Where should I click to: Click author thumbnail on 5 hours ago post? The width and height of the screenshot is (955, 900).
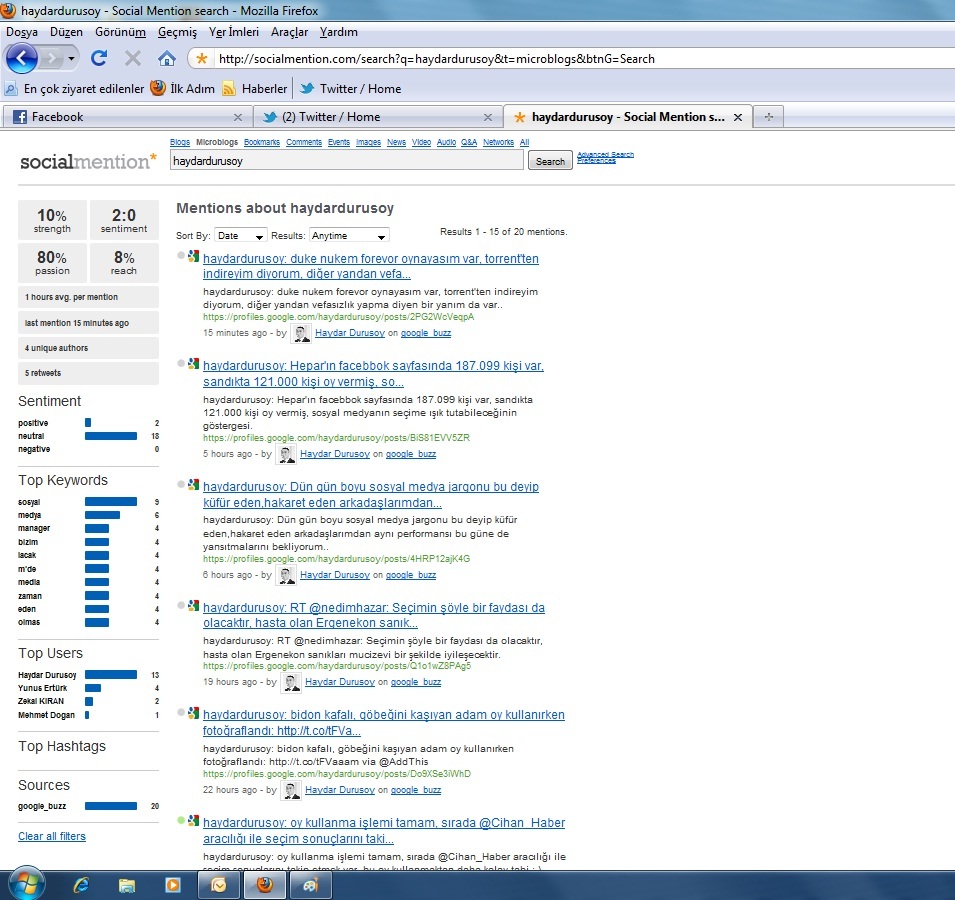[286, 454]
